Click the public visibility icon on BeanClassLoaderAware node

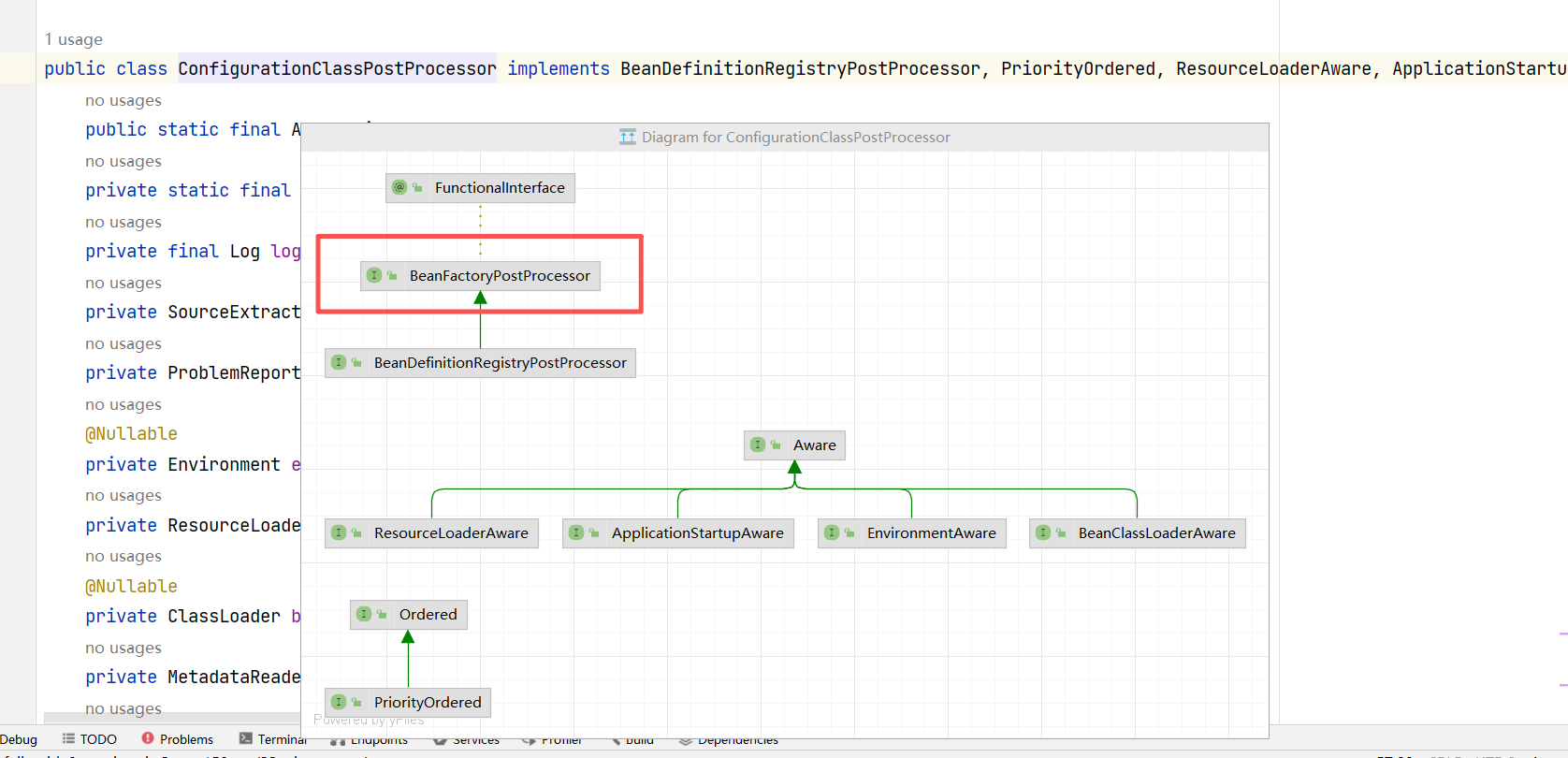[x=1061, y=532]
